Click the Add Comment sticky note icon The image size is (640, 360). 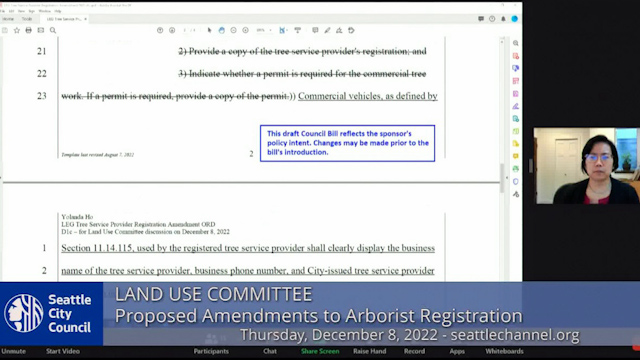[315, 30]
